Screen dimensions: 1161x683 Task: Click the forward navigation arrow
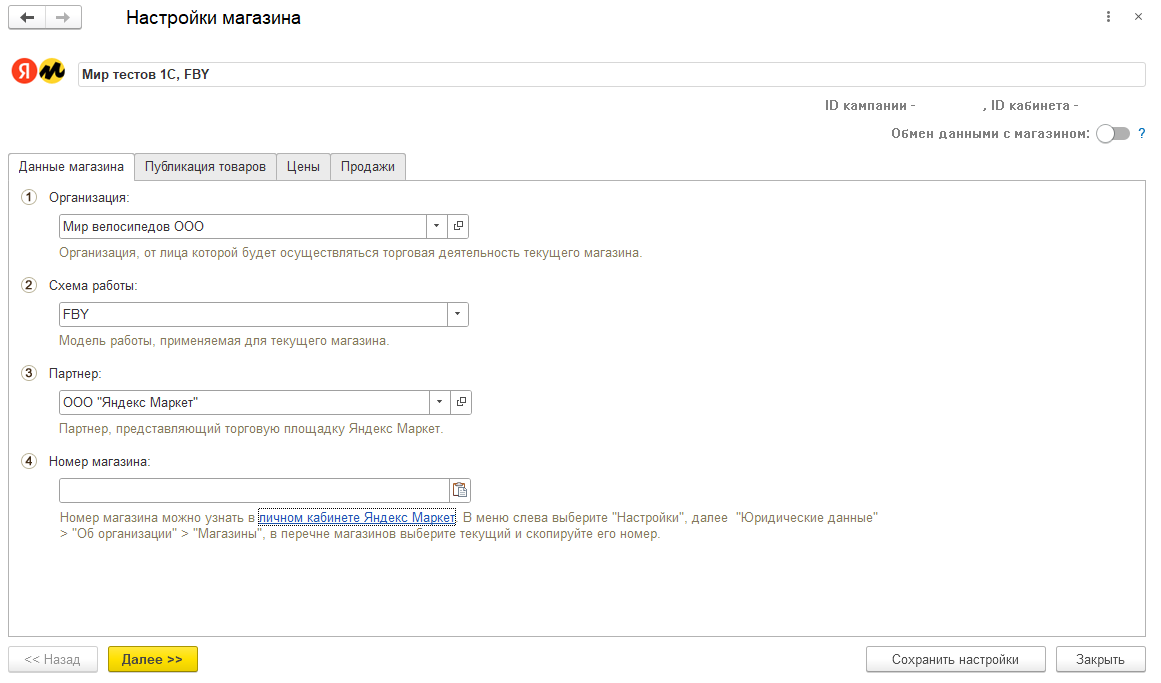[63, 18]
